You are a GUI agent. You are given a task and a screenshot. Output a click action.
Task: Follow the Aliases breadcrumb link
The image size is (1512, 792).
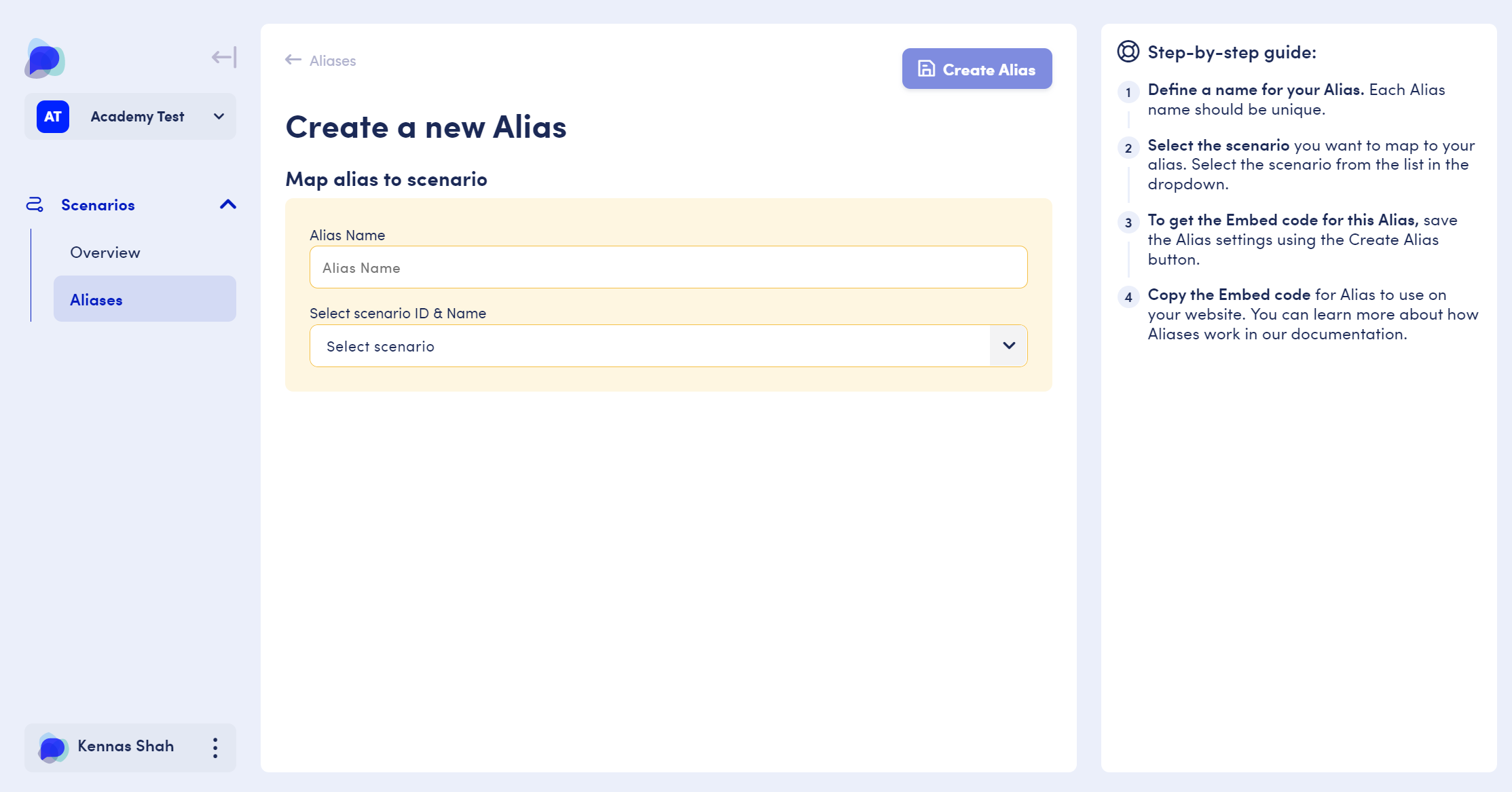tap(333, 61)
